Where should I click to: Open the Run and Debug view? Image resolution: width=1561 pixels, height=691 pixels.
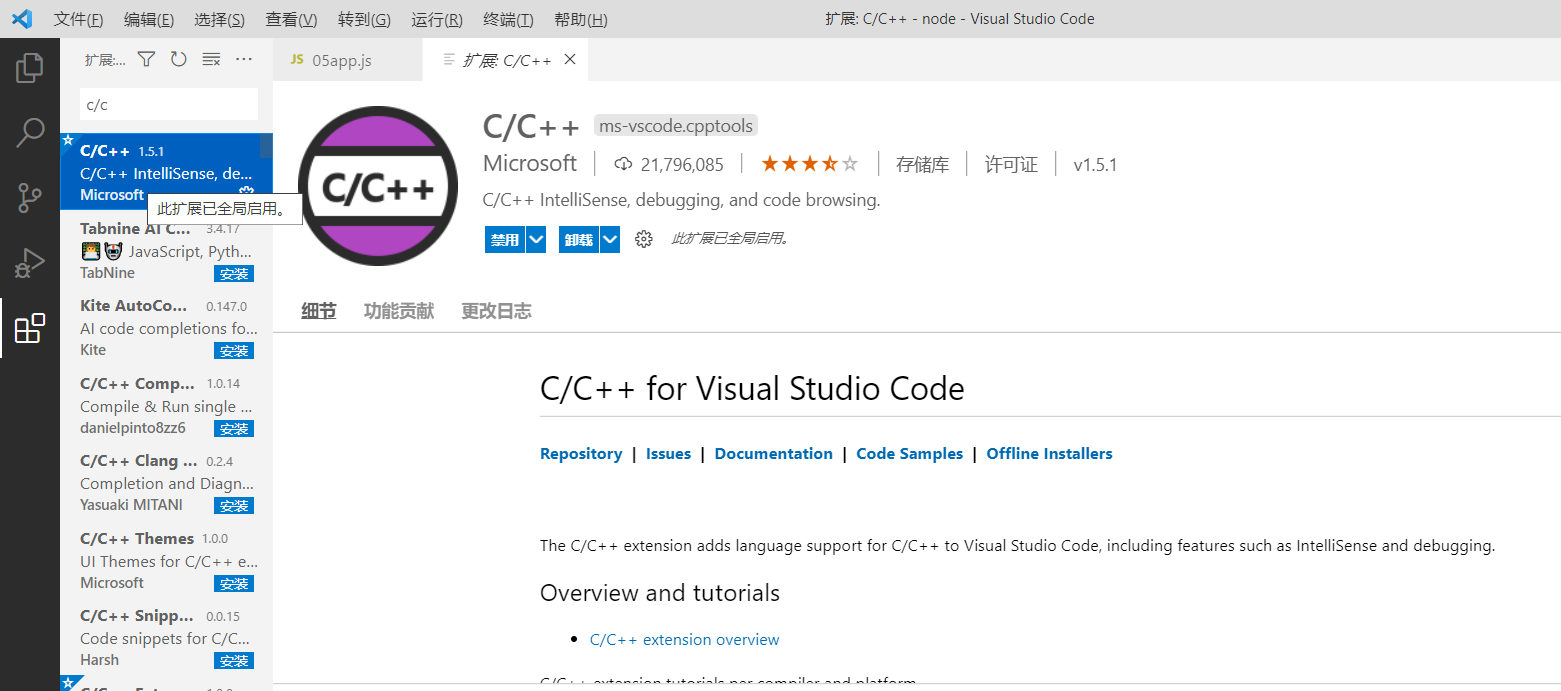[30, 263]
